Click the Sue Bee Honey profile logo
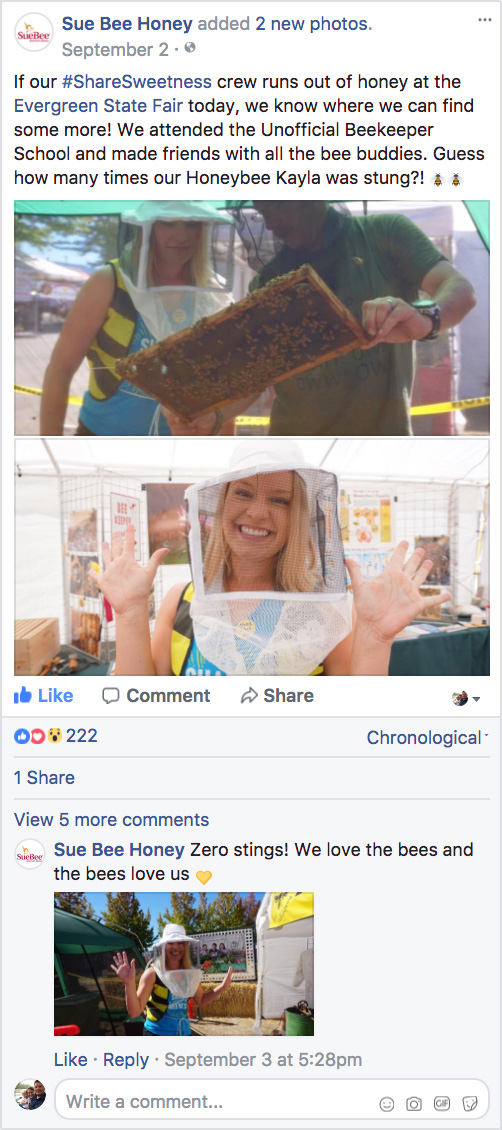This screenshot has width=502, height=1130. pyautogui.click(x=34, y=32)
